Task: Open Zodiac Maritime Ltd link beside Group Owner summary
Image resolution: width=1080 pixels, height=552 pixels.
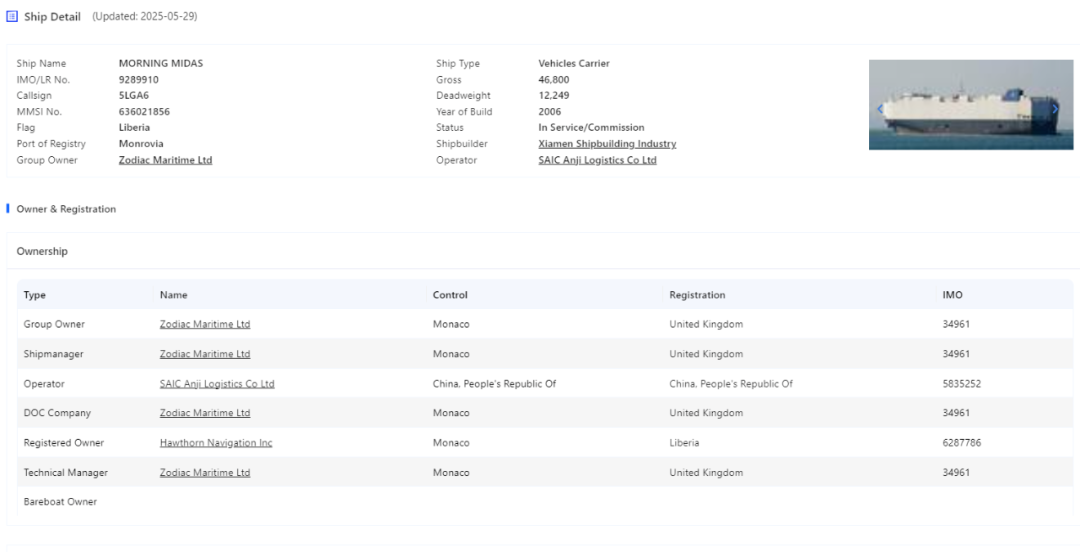Action: coord(165,160)
